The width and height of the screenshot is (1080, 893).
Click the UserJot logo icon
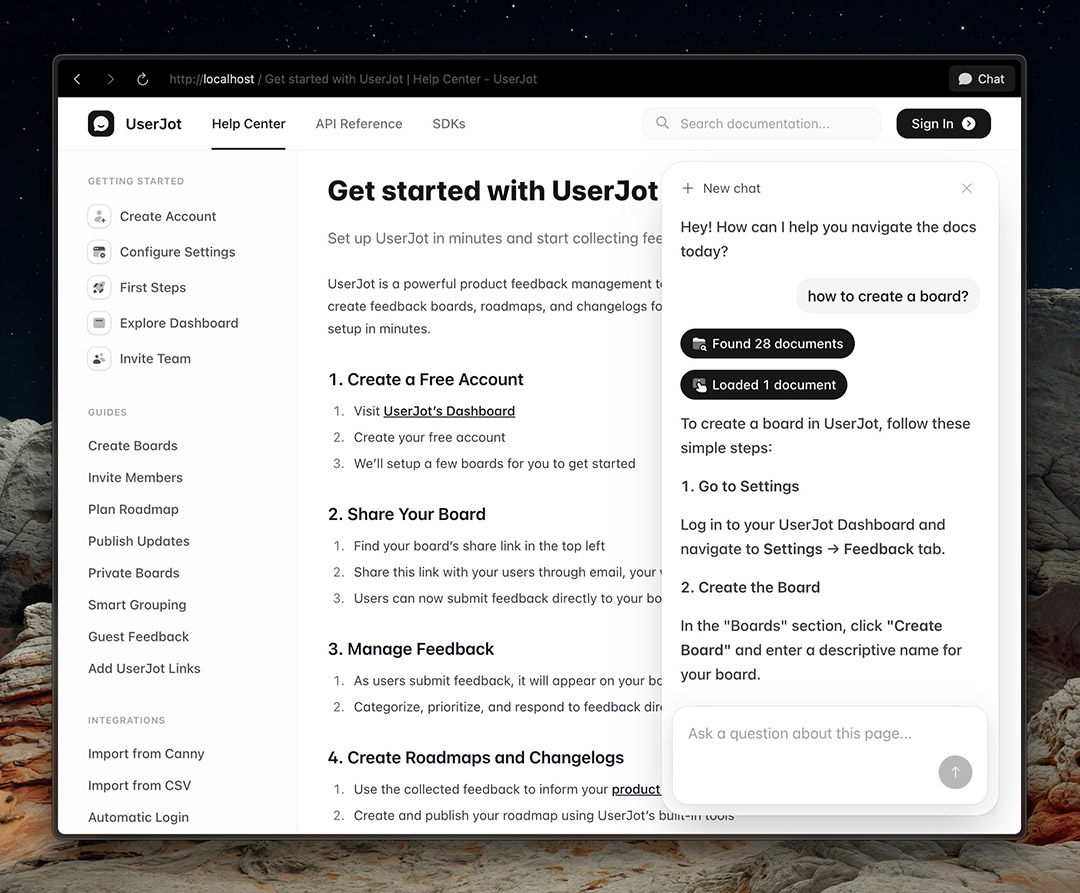point(100,123)
